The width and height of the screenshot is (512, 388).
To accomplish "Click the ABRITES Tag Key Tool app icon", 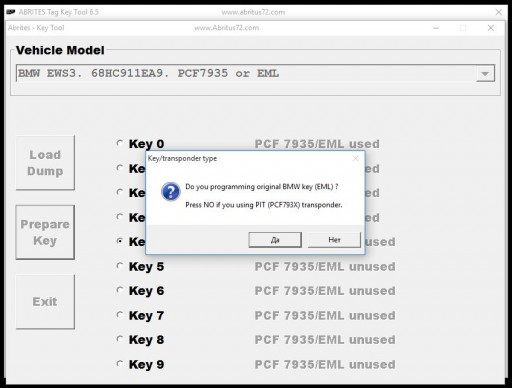I will 11,12.
